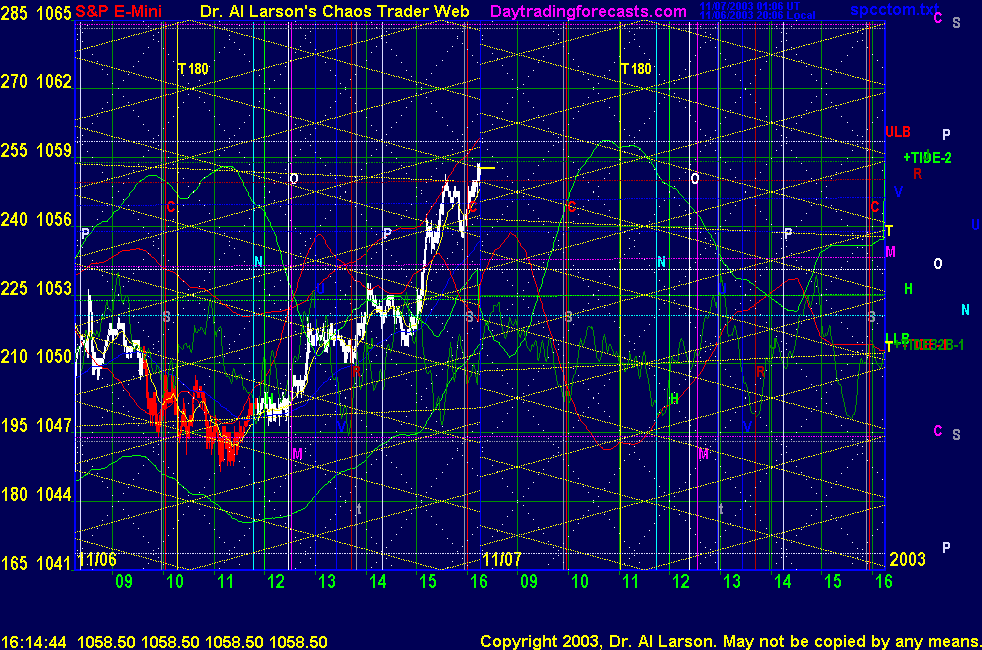Viewport: 982px width, 650px height.
Task: Click the "165 1041" price axis label
Action: point(36,564)
